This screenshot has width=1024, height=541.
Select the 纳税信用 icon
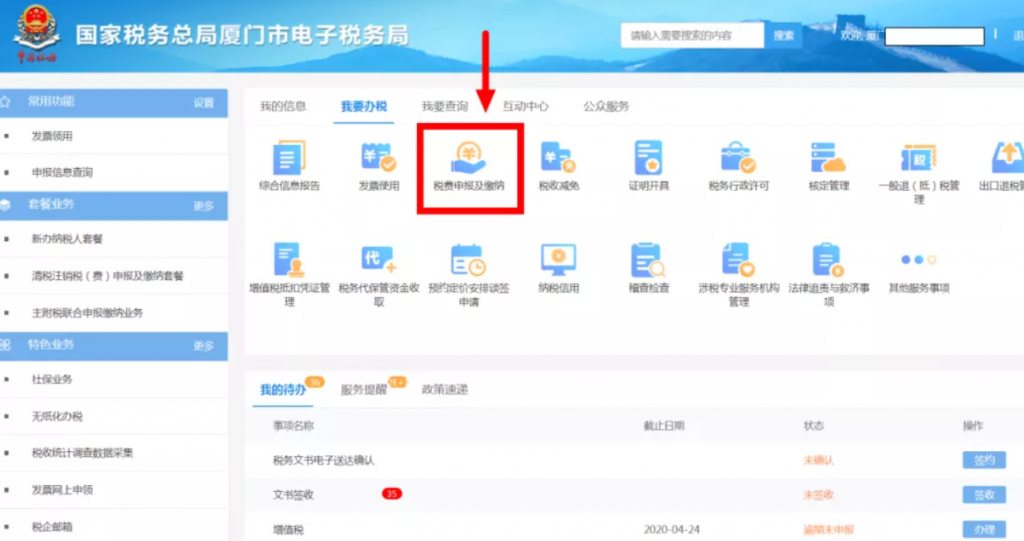tap(558, 262)
